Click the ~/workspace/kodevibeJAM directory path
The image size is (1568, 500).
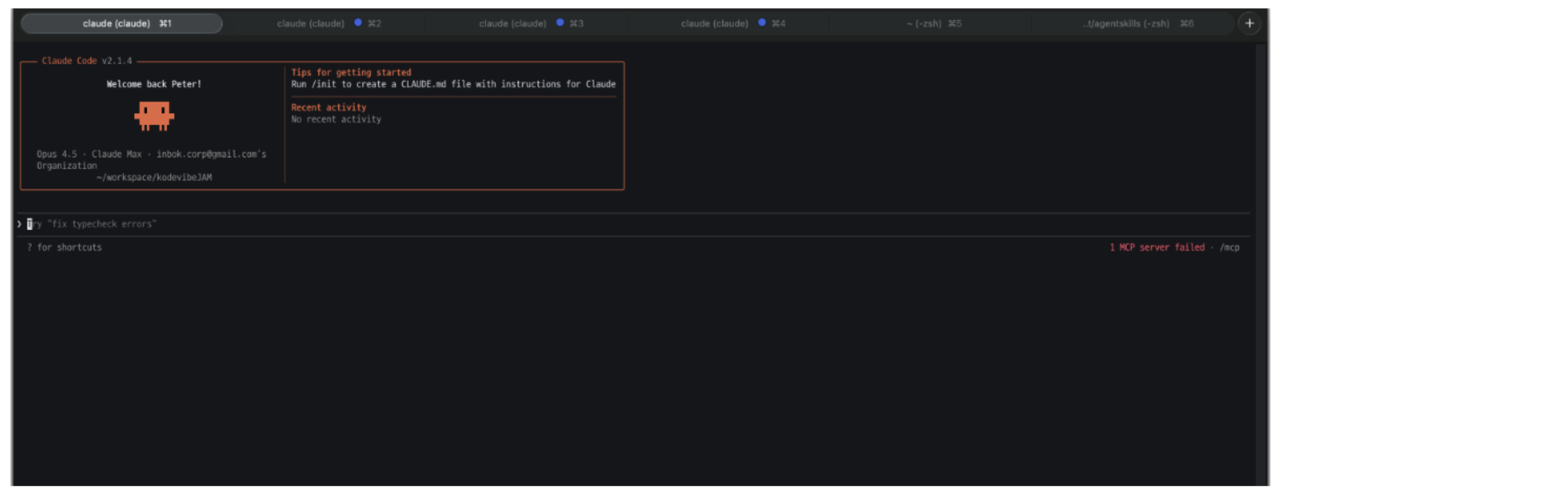tap(154, 177)
